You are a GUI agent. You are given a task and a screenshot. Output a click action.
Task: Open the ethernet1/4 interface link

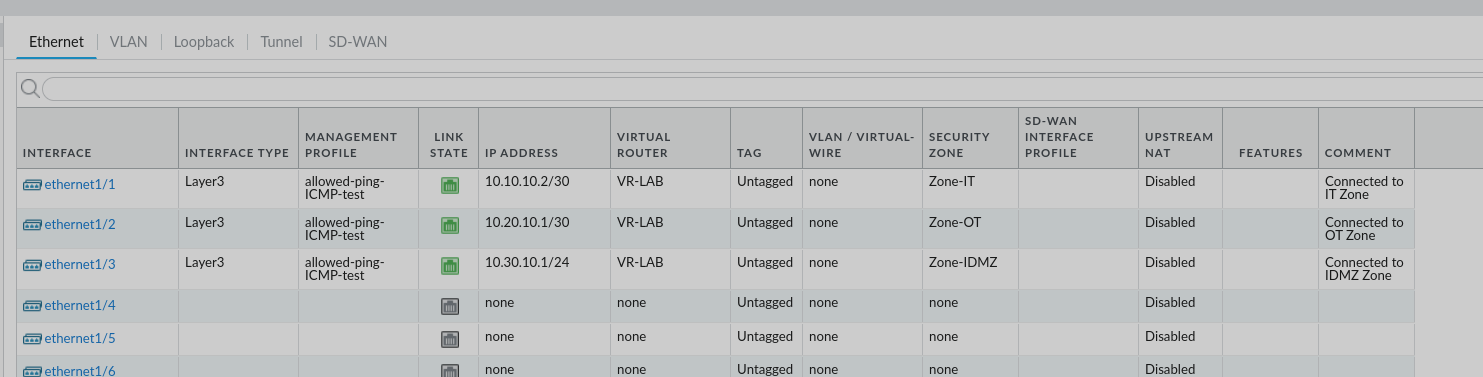coord(80,306)
